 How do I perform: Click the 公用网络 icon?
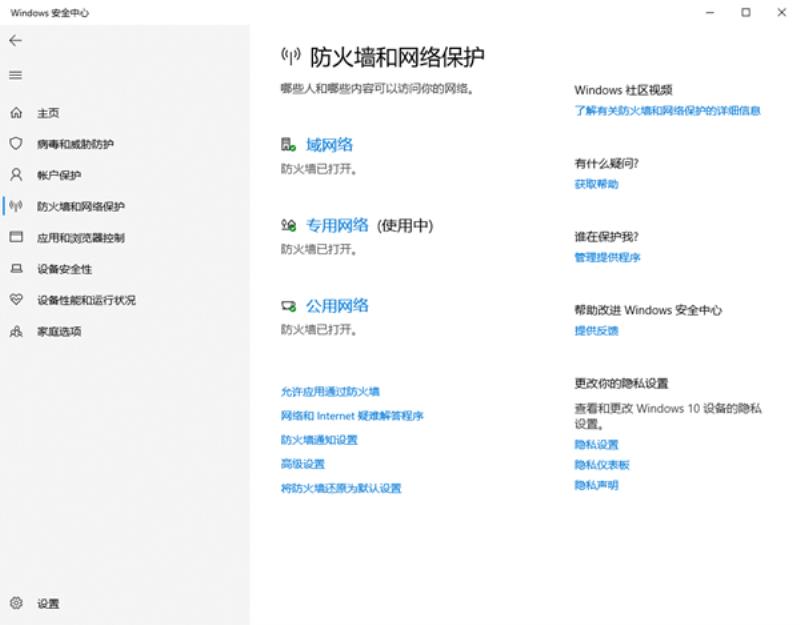pyautogui.click(x=288, y=306)
